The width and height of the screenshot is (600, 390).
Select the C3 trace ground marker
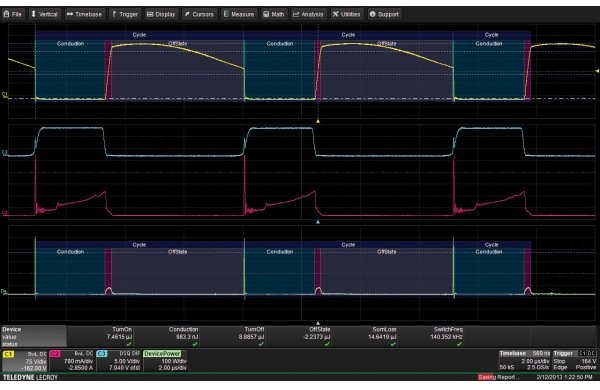pos(5,152)
